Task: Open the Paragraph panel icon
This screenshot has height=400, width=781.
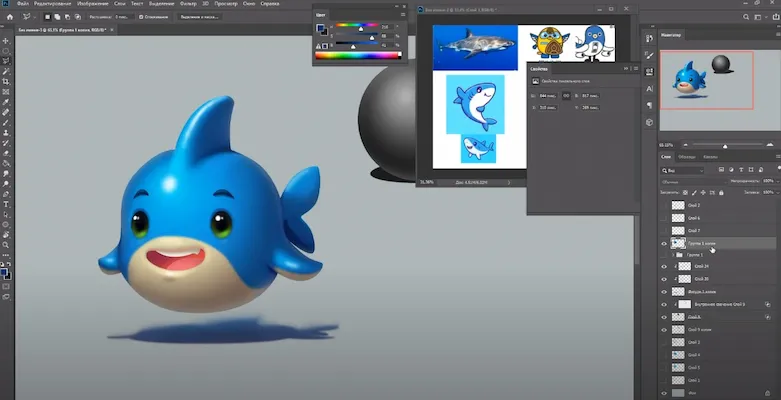Action: tap(649, 104)
